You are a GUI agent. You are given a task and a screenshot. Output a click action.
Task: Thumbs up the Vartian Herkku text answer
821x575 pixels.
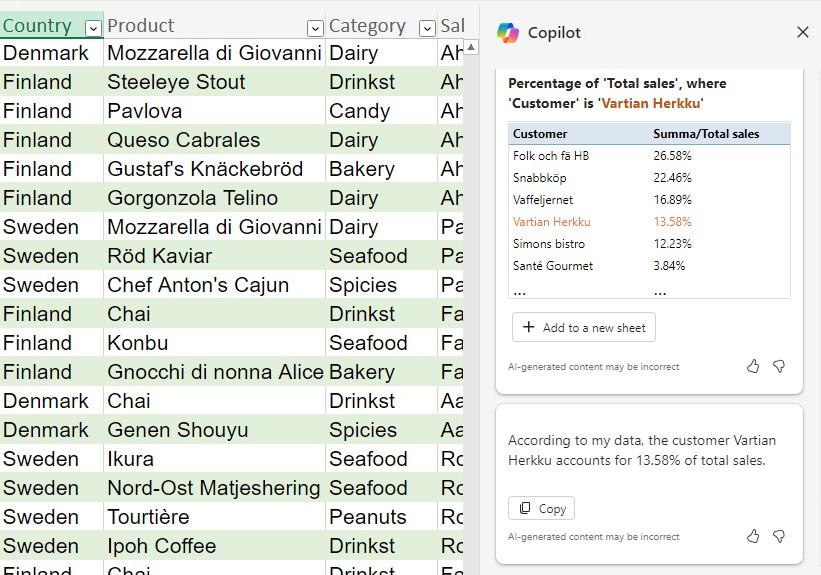coord(753,537)
